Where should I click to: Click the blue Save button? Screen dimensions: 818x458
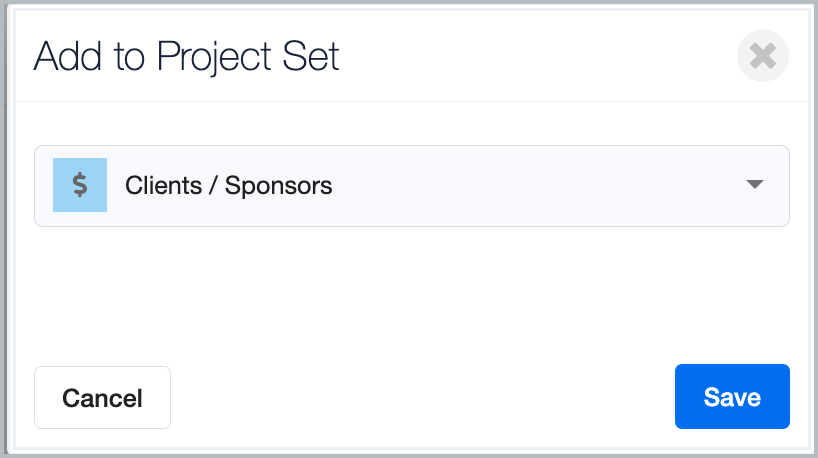pyautogui.click(x=732, y=396)
